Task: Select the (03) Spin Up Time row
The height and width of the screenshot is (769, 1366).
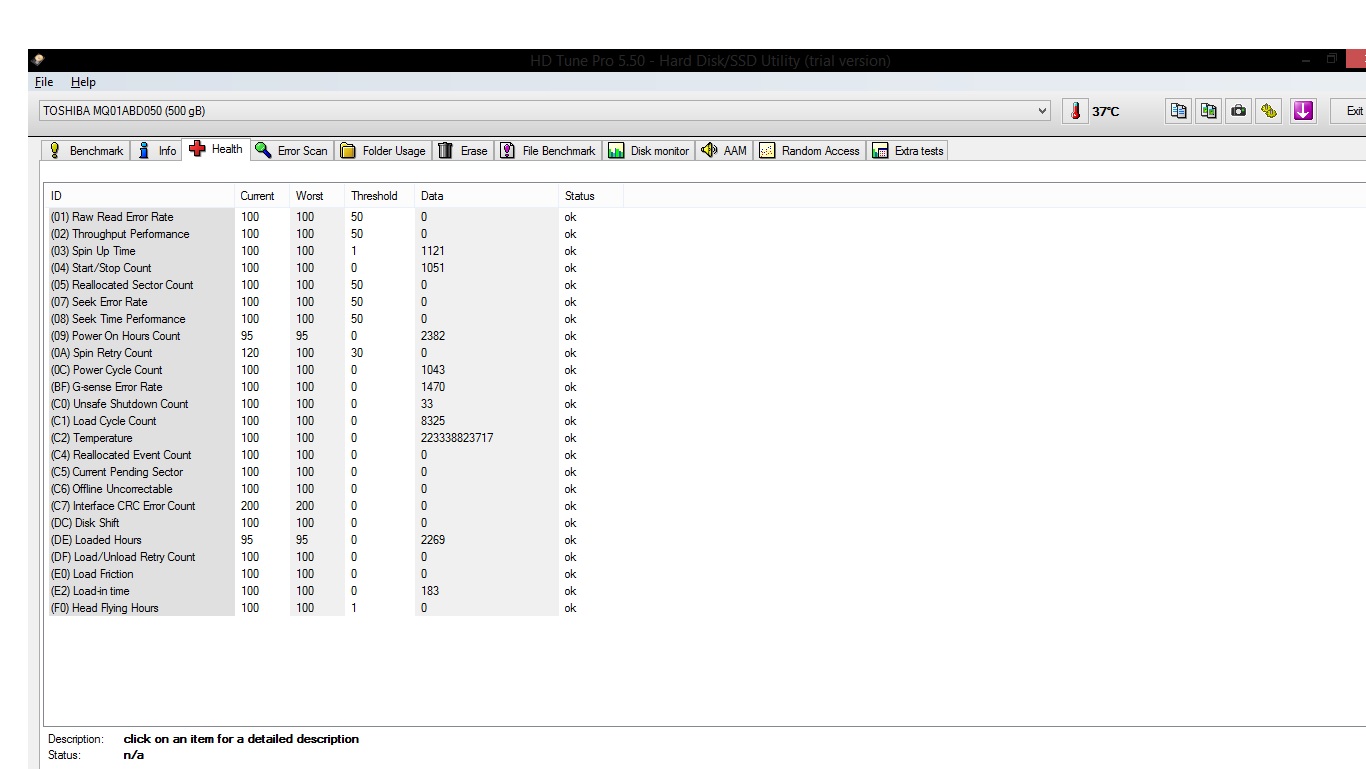Action: [335, 251]
